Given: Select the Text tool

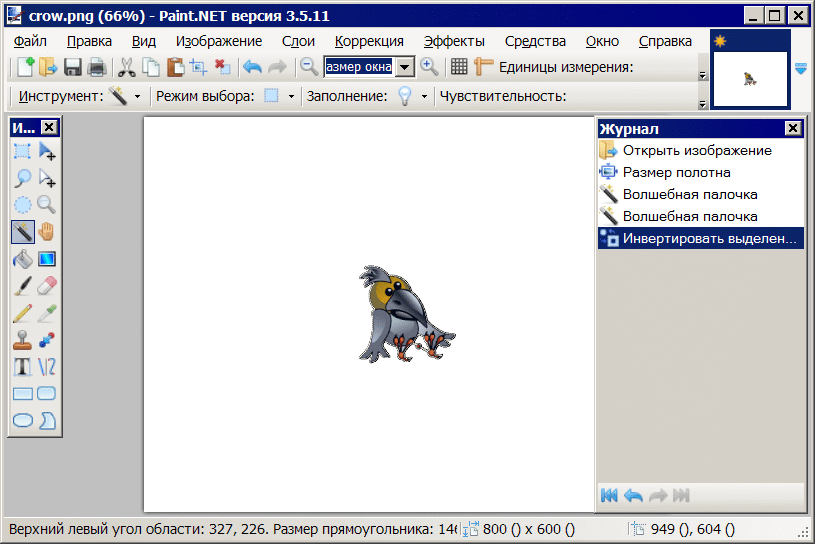Looking at the screenshot, I should click(x=23, y=366).
